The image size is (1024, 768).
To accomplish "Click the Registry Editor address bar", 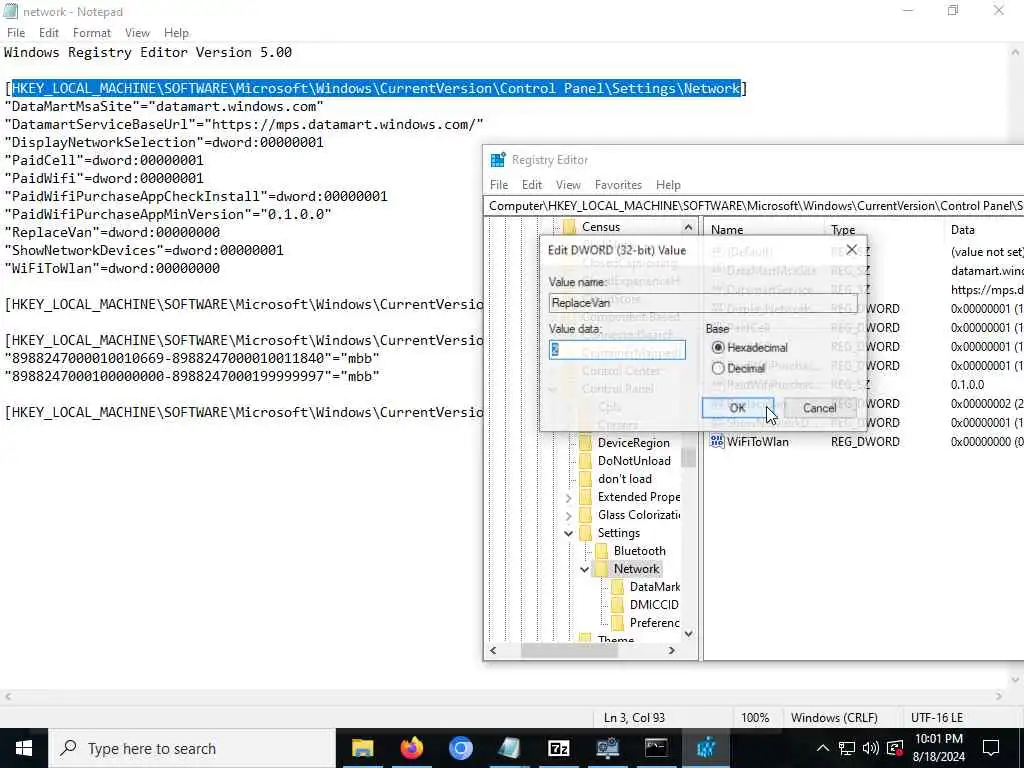I will (754, 206).
